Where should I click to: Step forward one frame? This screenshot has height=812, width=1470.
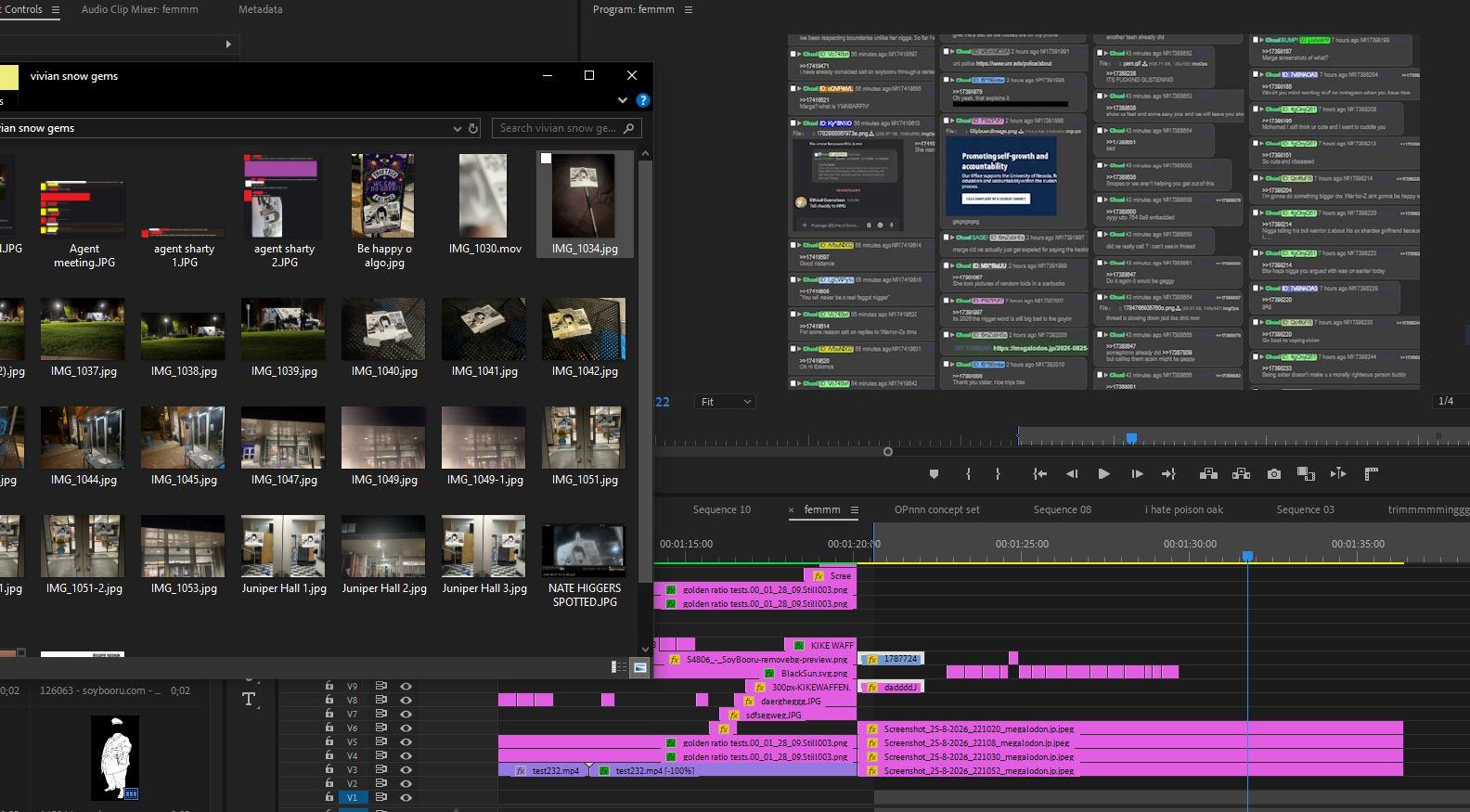pos(1137,474)
